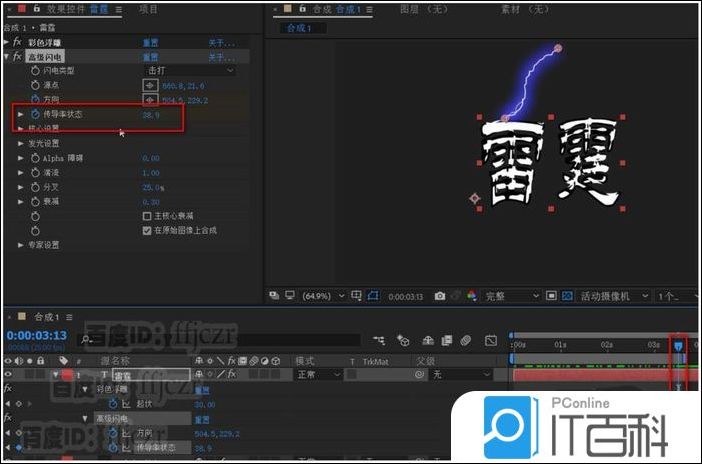The image size is (702, 464).
Task: Open show channel RGB color icon
Action: pyautogui.click(x=471, y=296)
